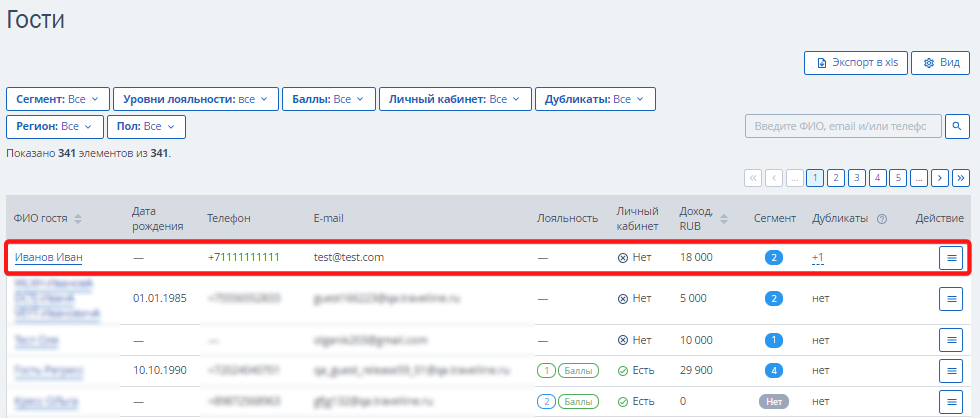
Task: Go to next page arrow
Action: (940, 178)
